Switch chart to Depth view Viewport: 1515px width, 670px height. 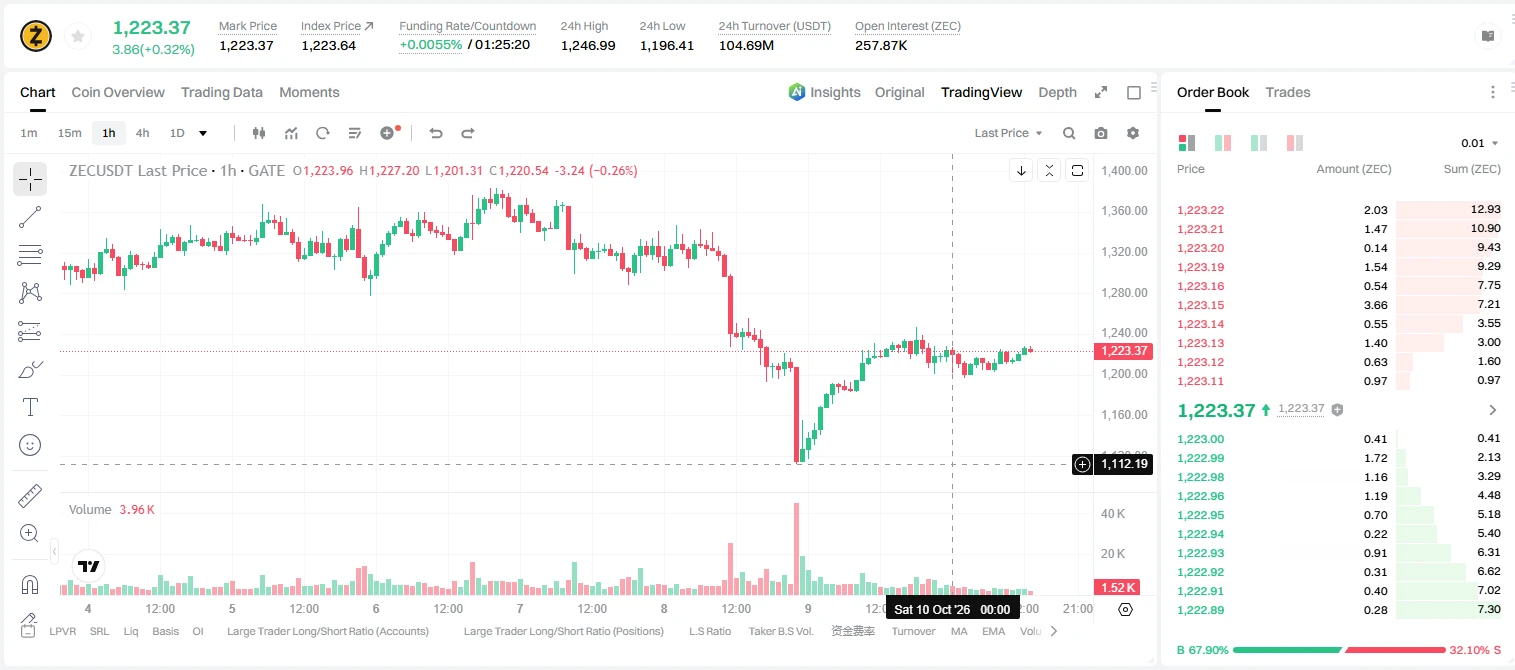click(x=1057, y=92)
